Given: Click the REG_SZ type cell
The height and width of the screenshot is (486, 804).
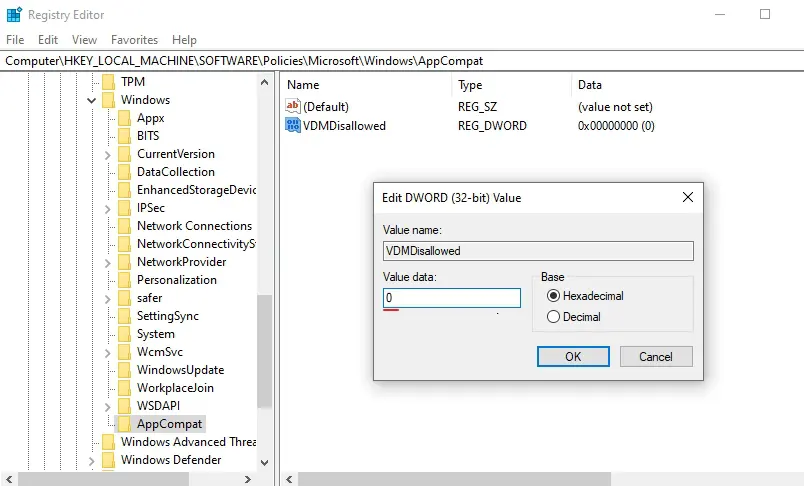Looking at the screenshot, I should [x=477, y=107].
